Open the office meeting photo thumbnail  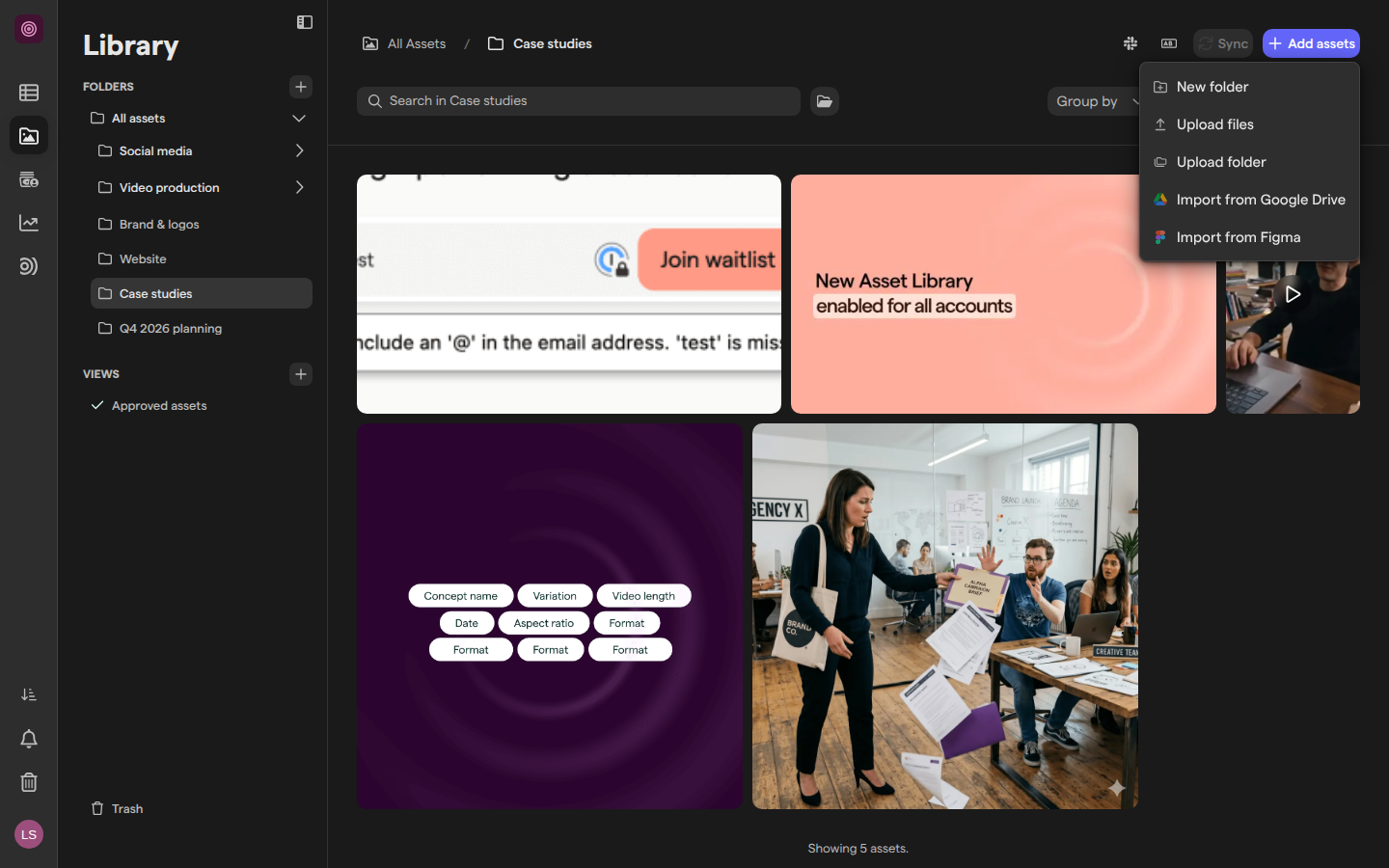point(945,616)
